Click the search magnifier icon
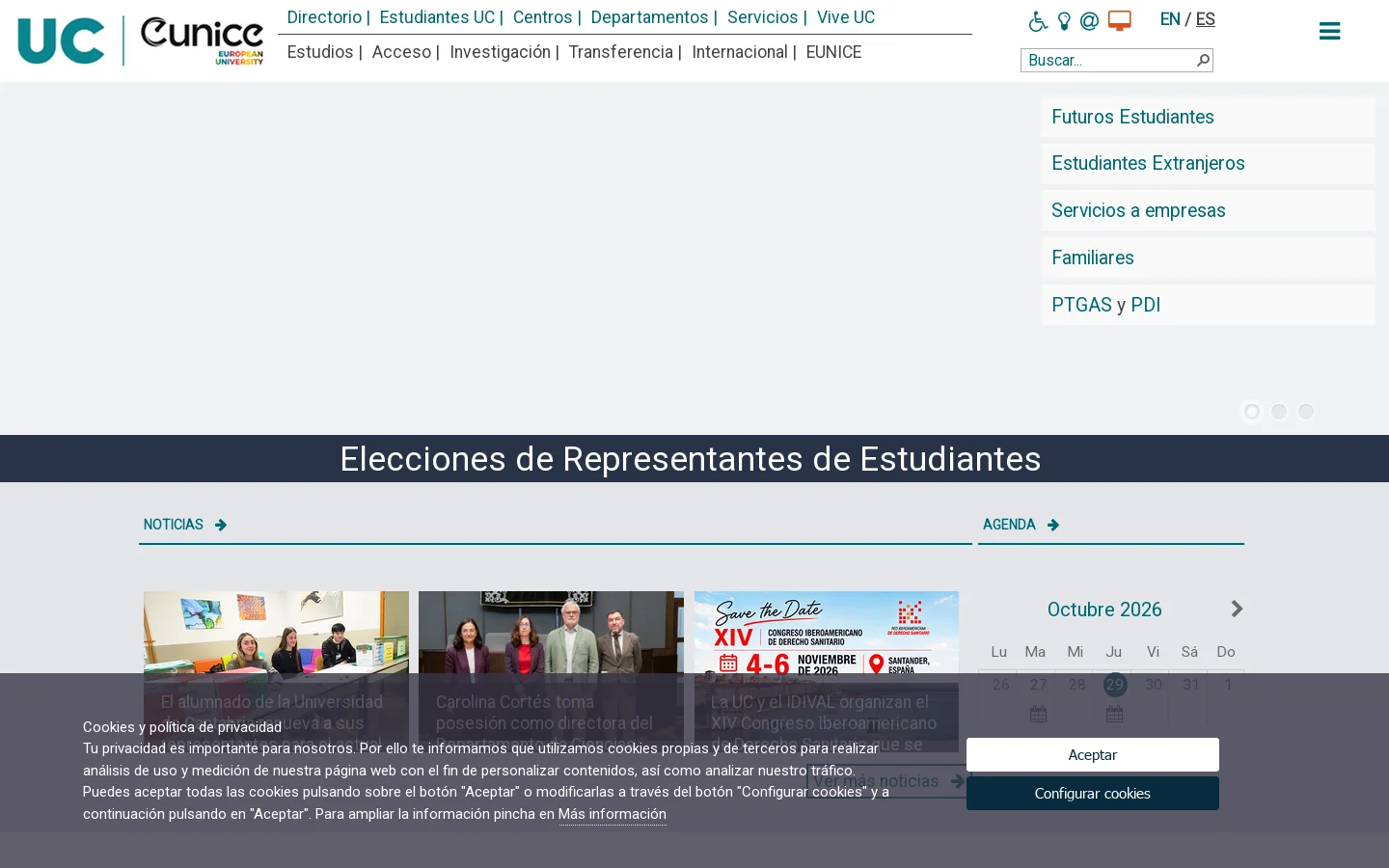 (x=1203, y=60)
